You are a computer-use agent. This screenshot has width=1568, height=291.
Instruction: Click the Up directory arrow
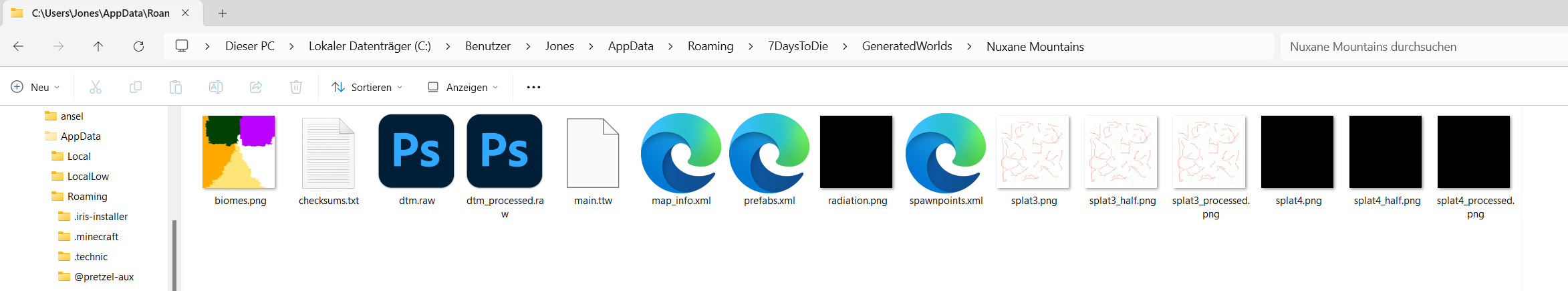click(x=98, y=46)
